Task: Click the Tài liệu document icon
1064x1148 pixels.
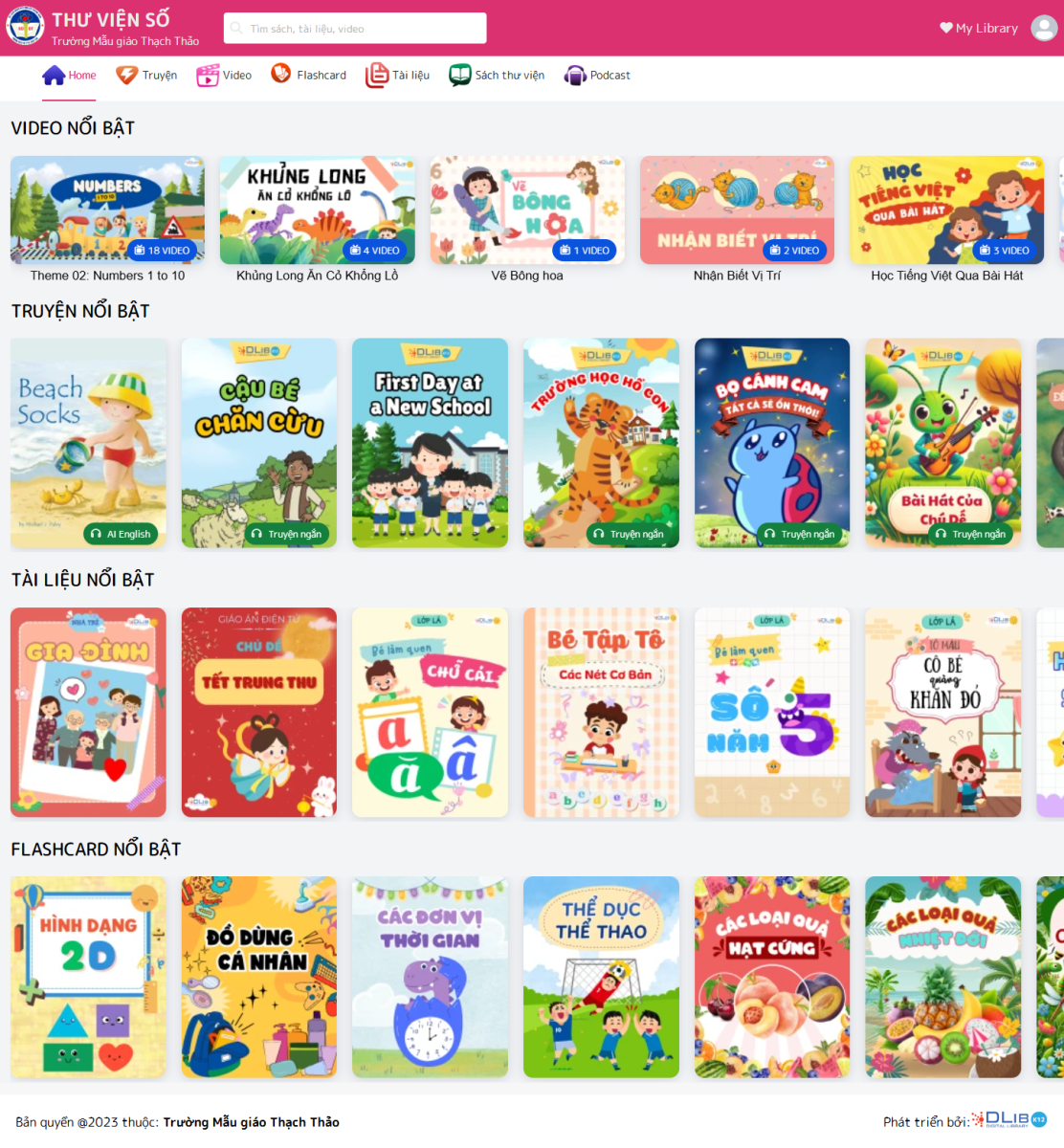Action: pyautogui.click(x=377, y=76)
